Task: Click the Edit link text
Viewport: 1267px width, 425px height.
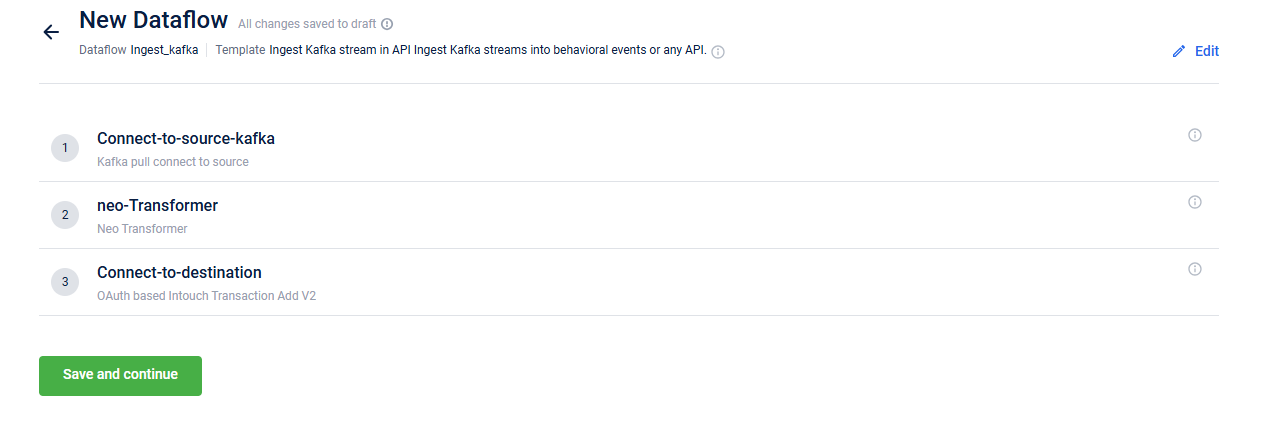Action: click(1206, 51)
